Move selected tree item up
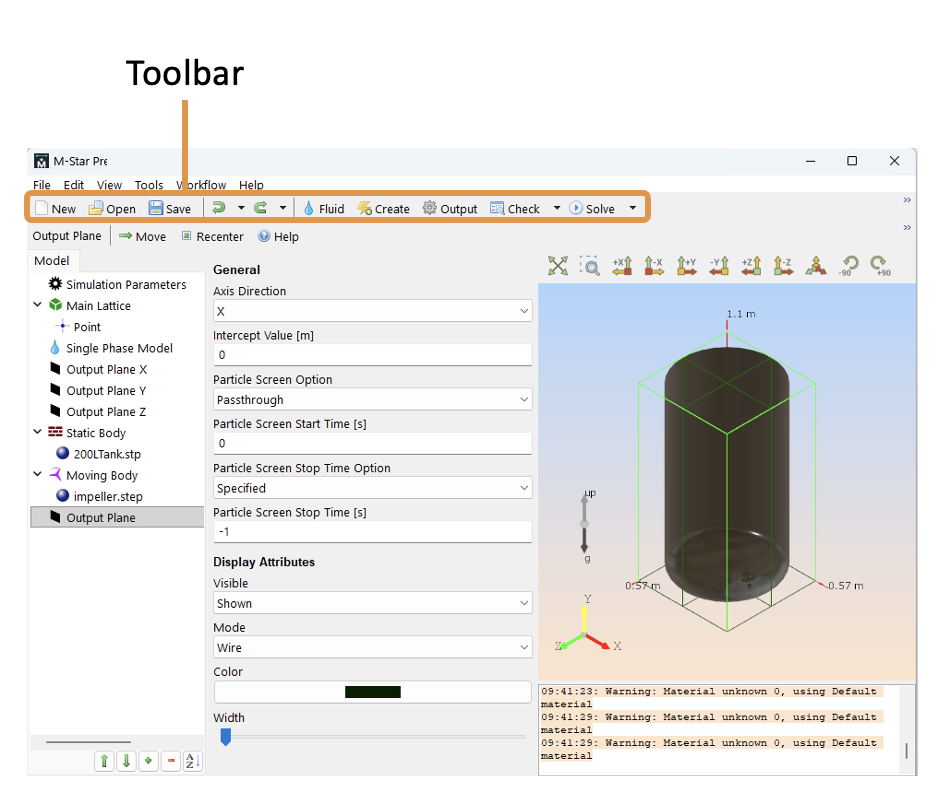The width and height of the screenshot is (946, 804). point(104,761)
